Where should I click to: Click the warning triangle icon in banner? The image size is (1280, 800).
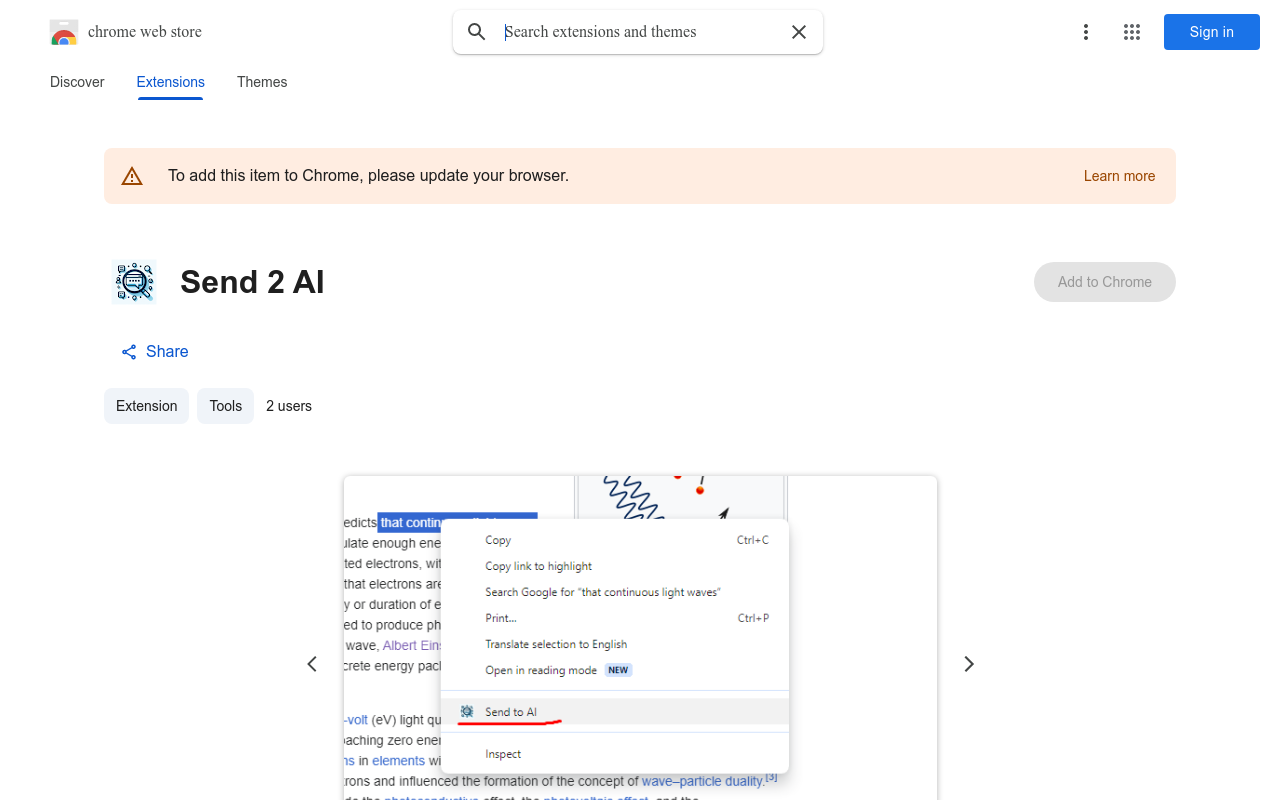[132, 176]
